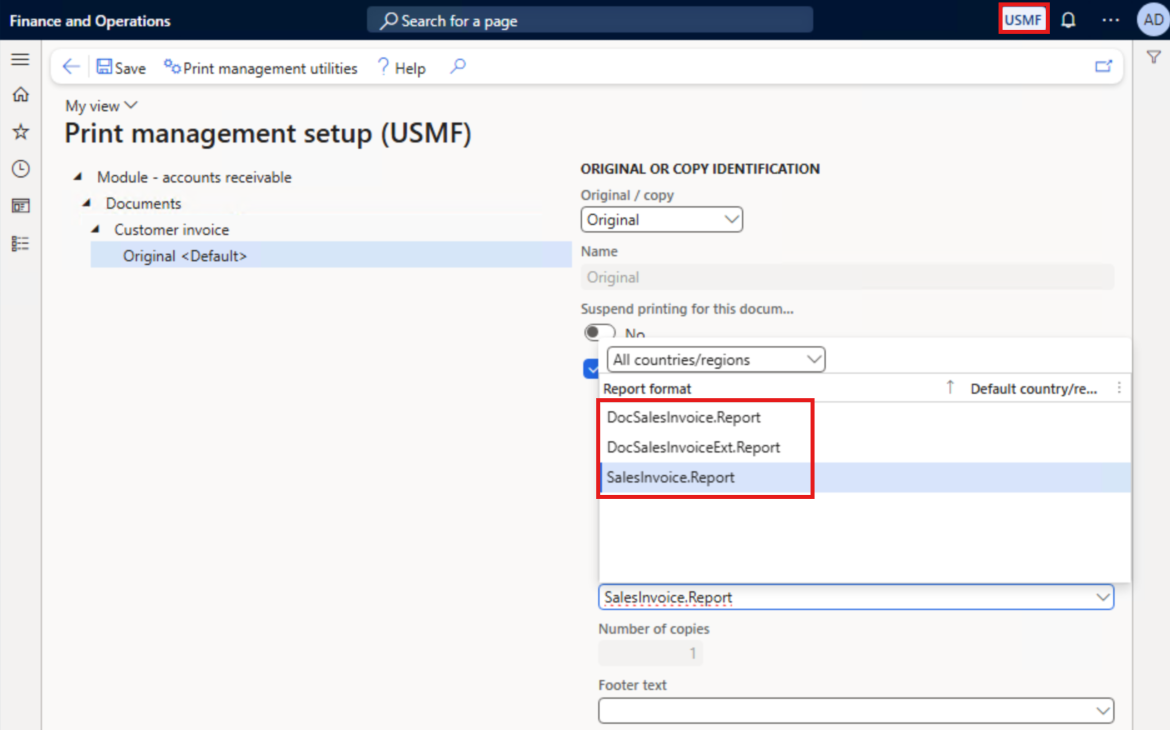Open All countries/regions filter dropdown

click(715, 359)
